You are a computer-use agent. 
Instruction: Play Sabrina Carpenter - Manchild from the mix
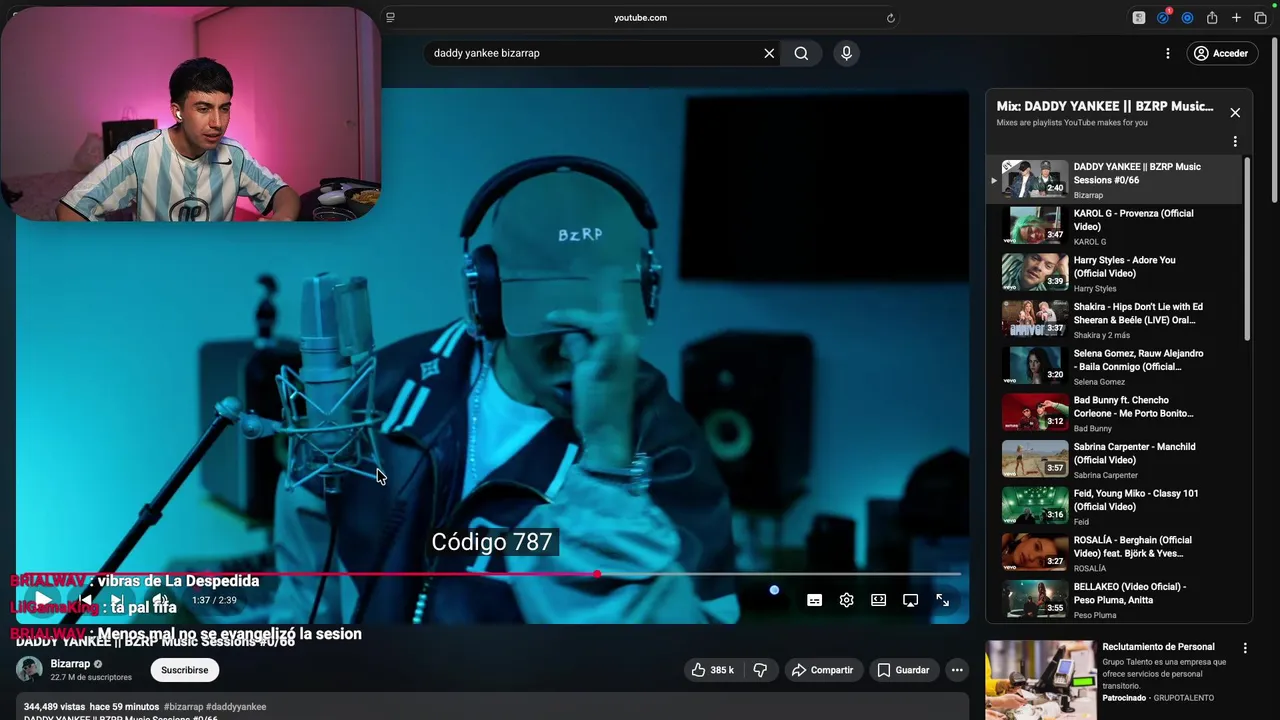(x=1114, y=460)
